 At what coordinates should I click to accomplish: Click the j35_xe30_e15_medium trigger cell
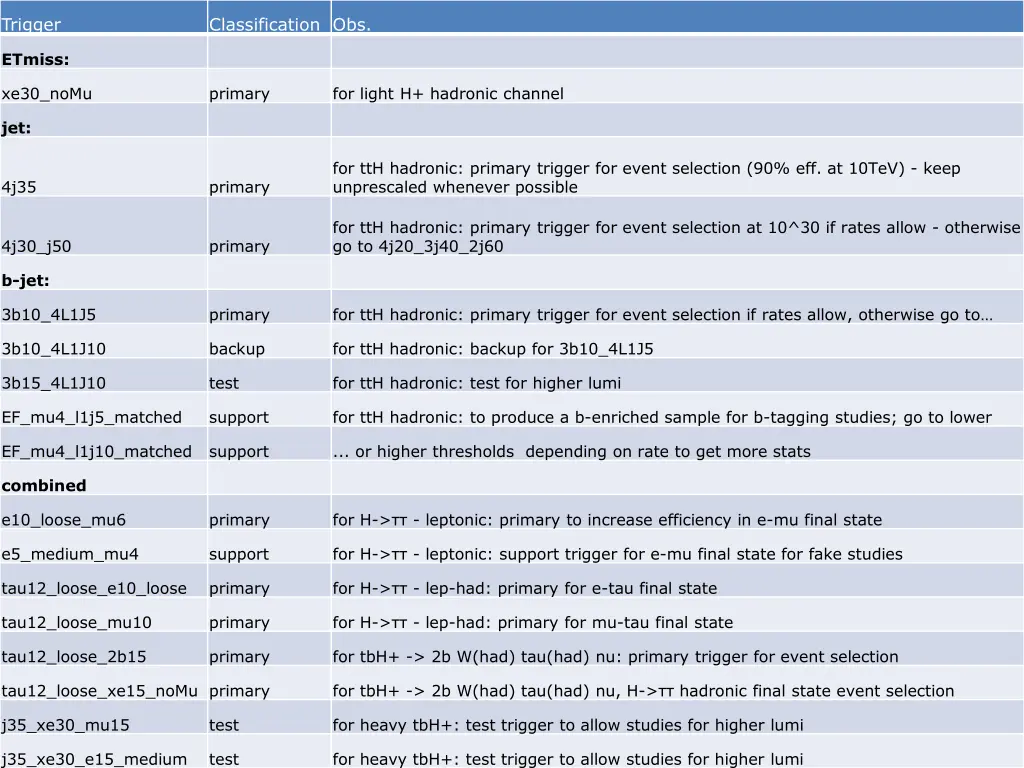click(x=103, y=751)
